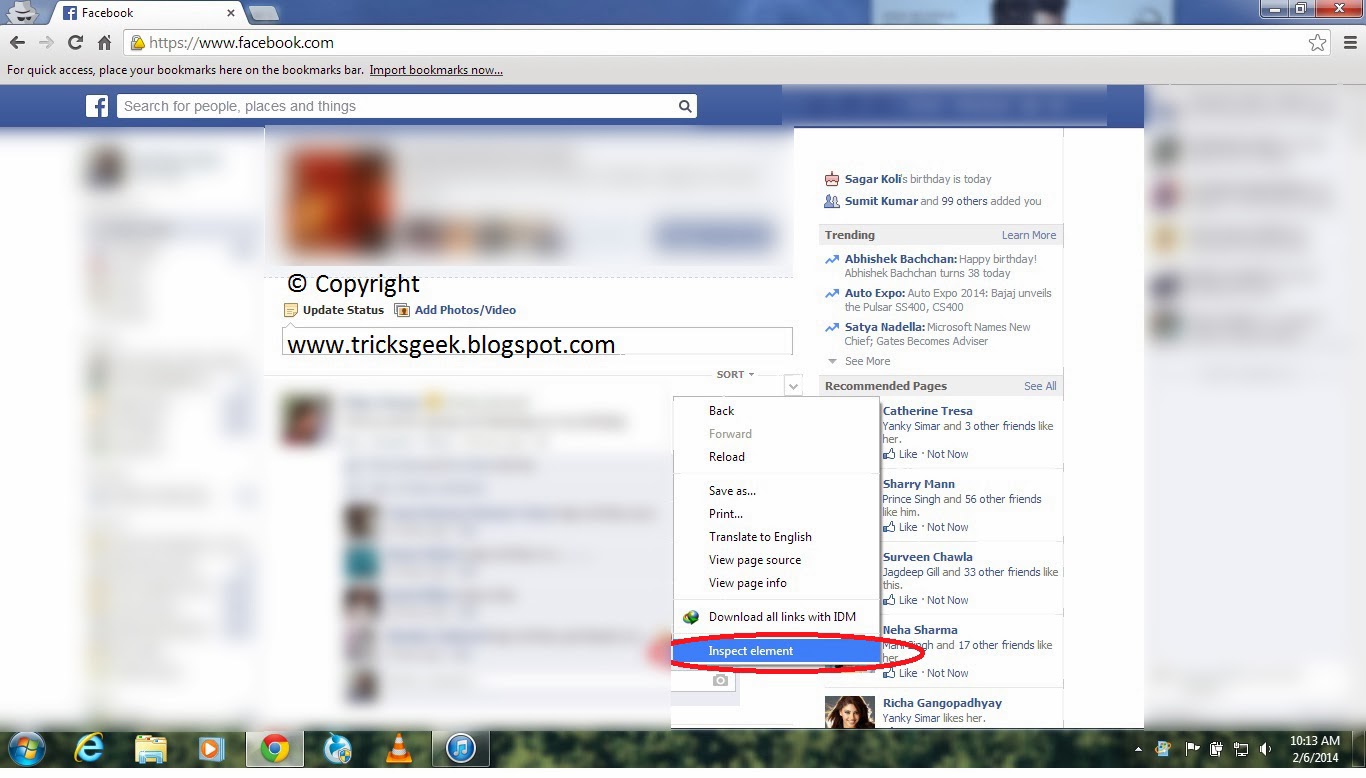Open Sharry Mann page link
The image size is (1366, 778).
pos(918,484)
